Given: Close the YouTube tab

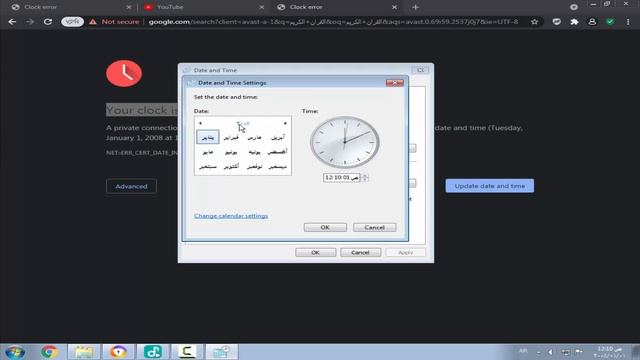Looking at the screenshot, I should (262, 7).
